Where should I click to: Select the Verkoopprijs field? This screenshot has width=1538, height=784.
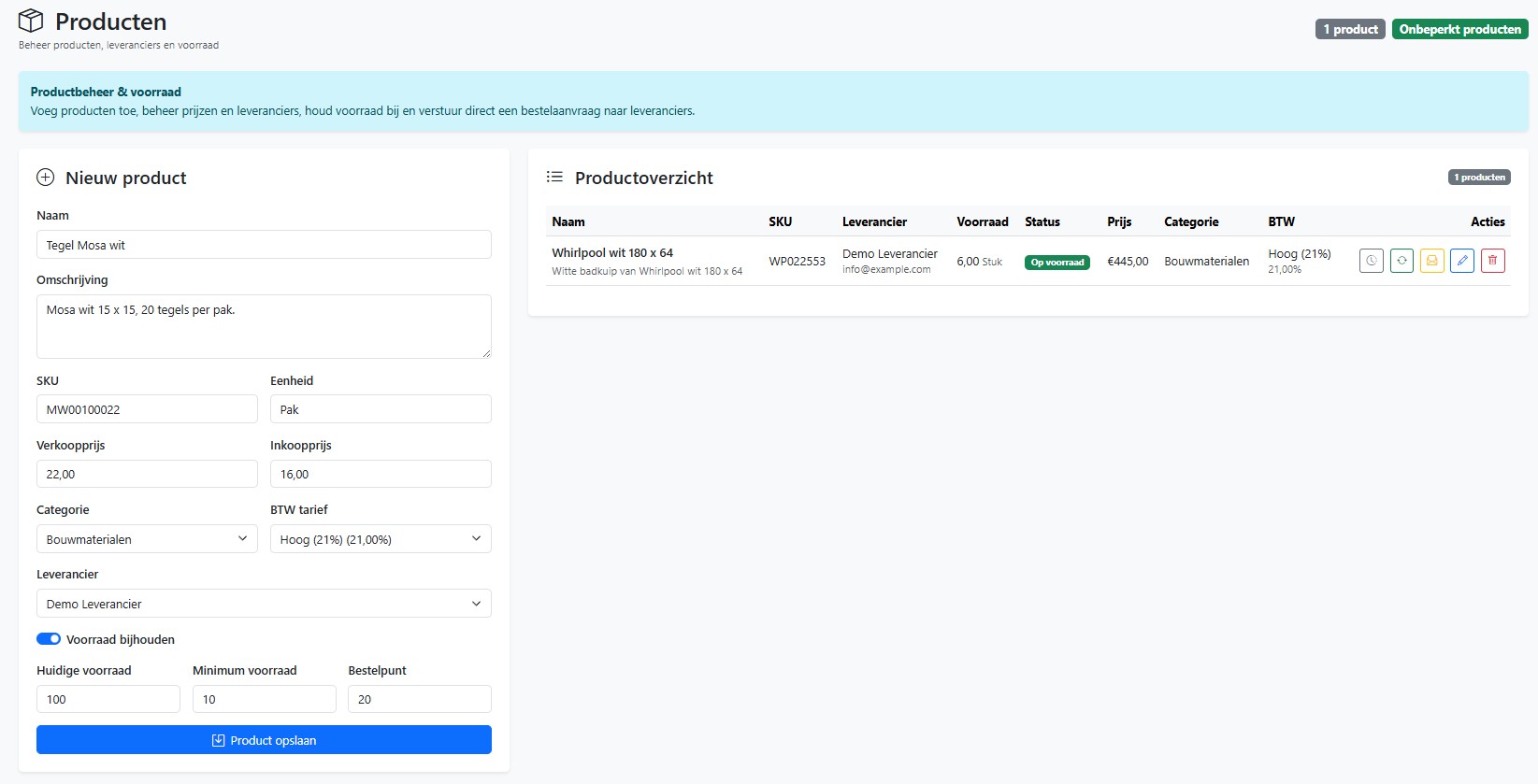[x=147, y=474]
